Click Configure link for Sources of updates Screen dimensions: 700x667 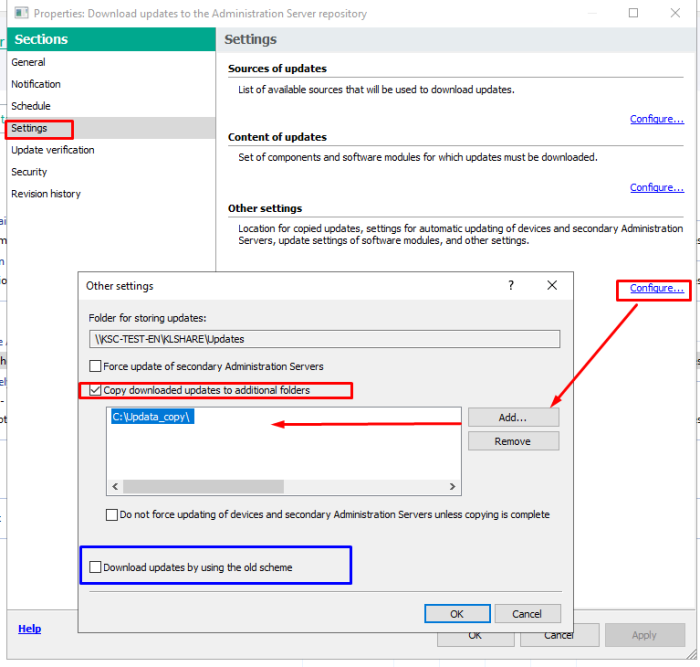point(657,119)
